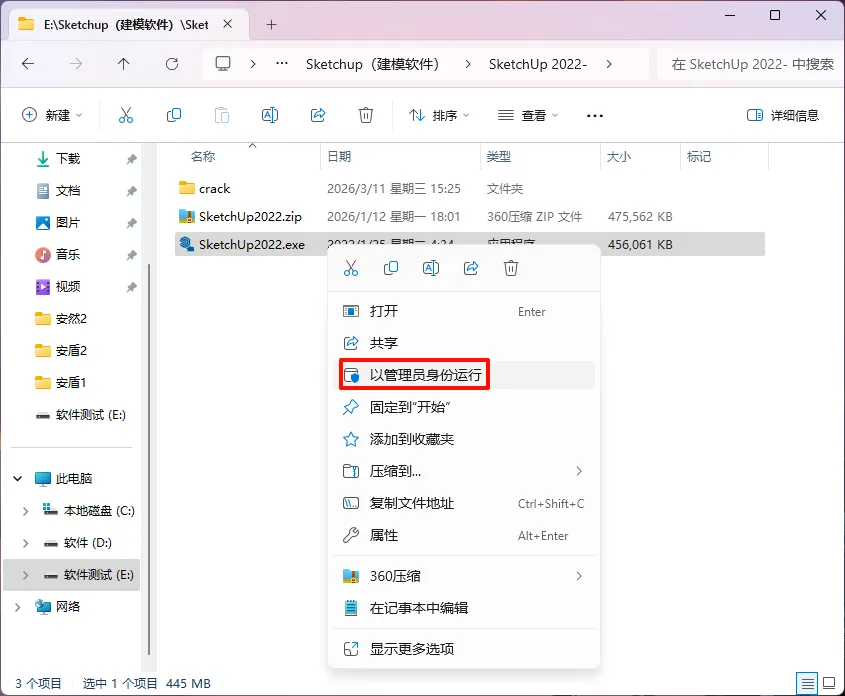This screenshot has height=696, width=845.
Task: Open the 新建 dropdown
Action: (52, 115)
